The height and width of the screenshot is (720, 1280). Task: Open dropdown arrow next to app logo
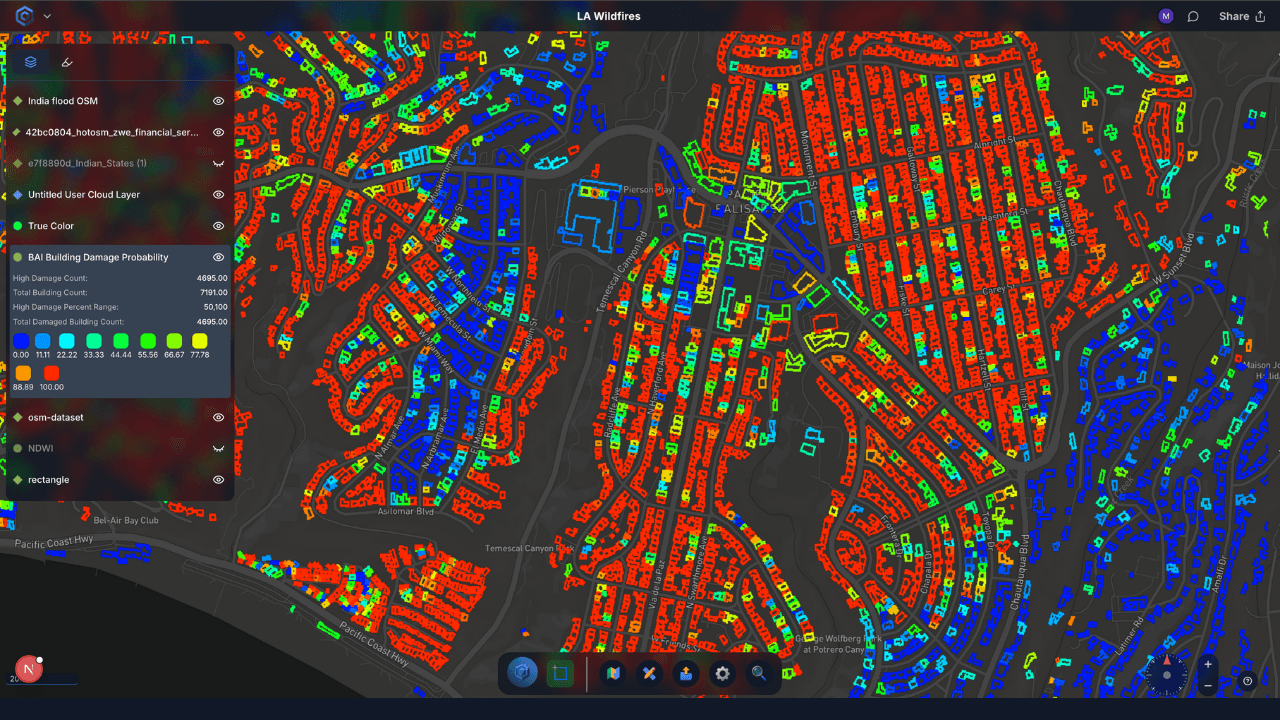tap(47, 16)
